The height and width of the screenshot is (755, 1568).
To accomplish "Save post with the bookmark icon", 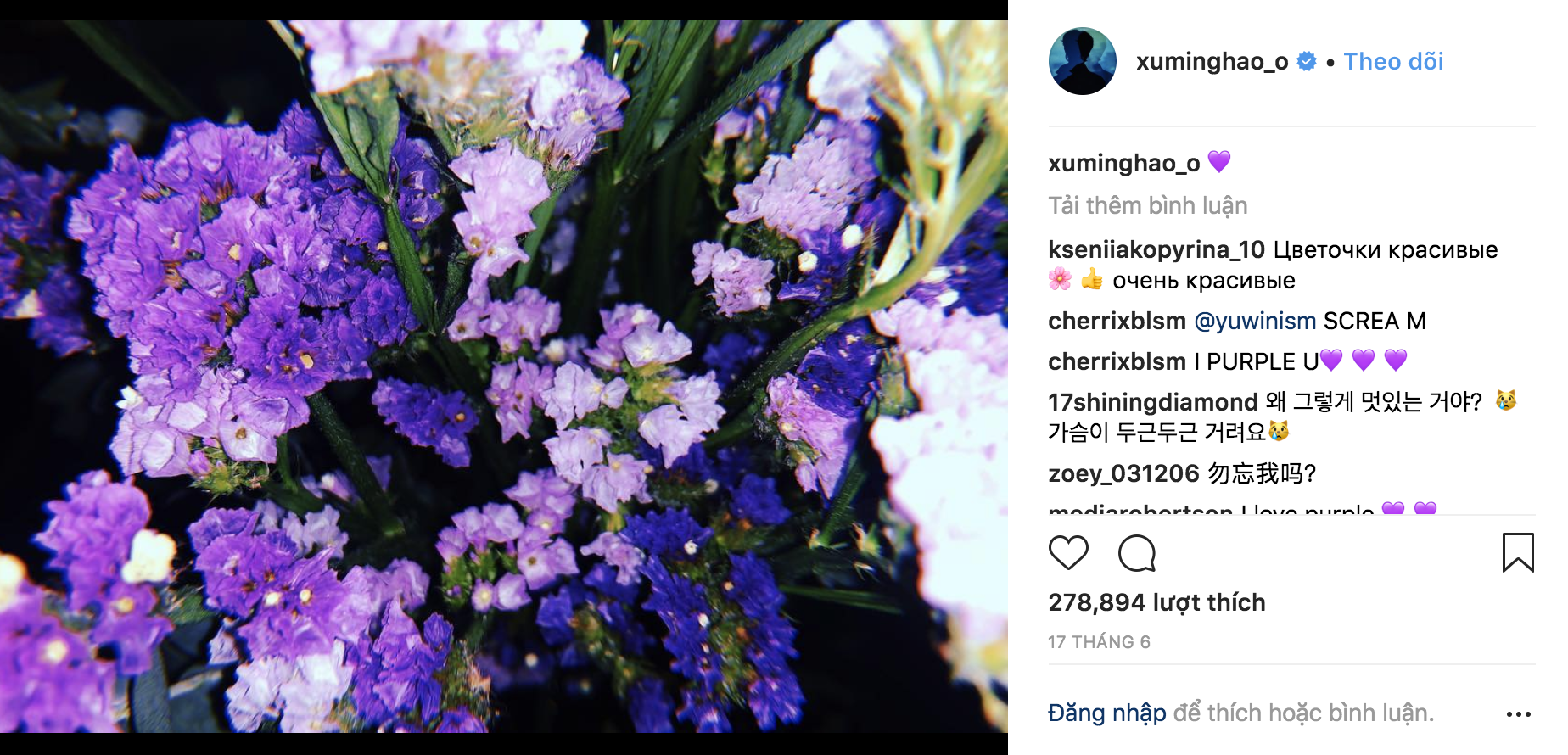I will coord(1517,553).
